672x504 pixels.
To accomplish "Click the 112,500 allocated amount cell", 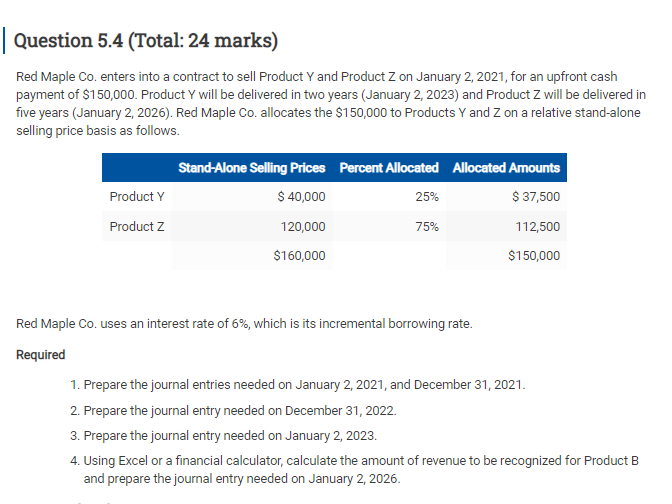I will point(539,226).
